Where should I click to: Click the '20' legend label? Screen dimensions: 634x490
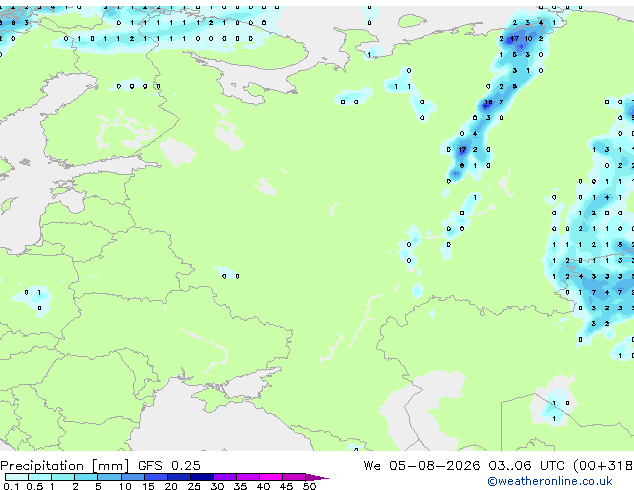pos(171,486)
